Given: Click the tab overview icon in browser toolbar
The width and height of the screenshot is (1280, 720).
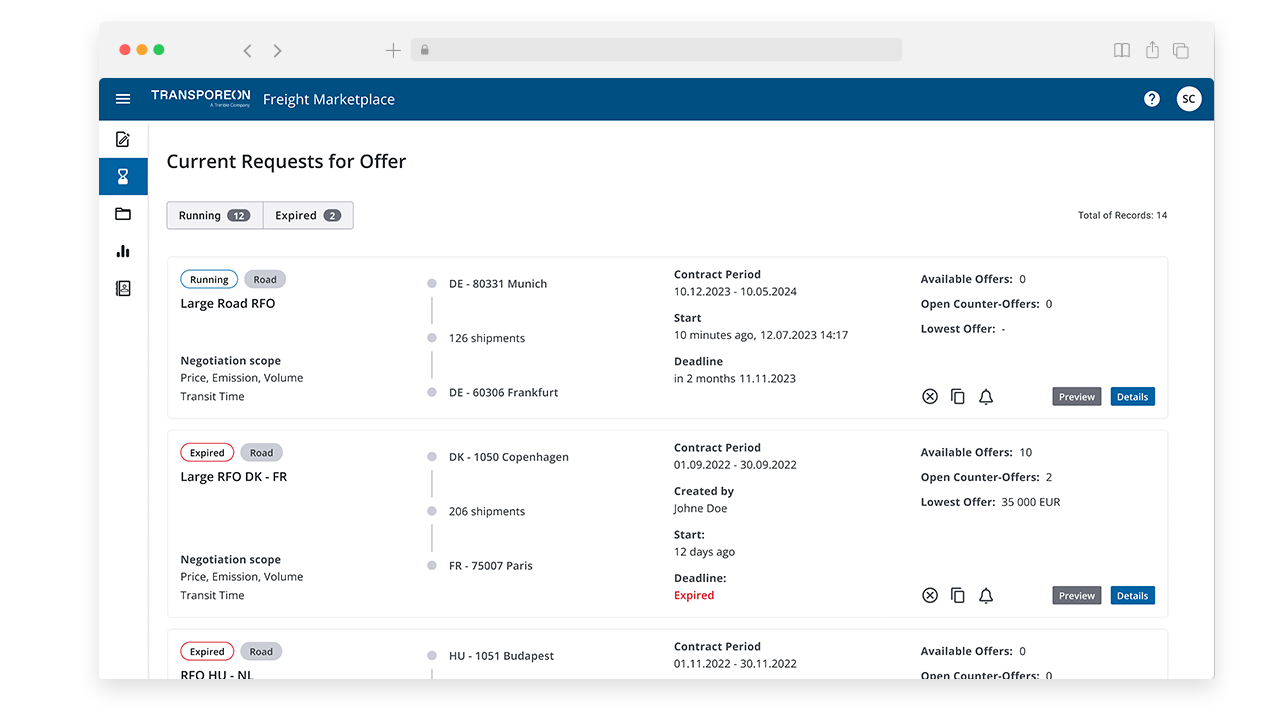Looking at the screenshot, I should coord(1181,49).
